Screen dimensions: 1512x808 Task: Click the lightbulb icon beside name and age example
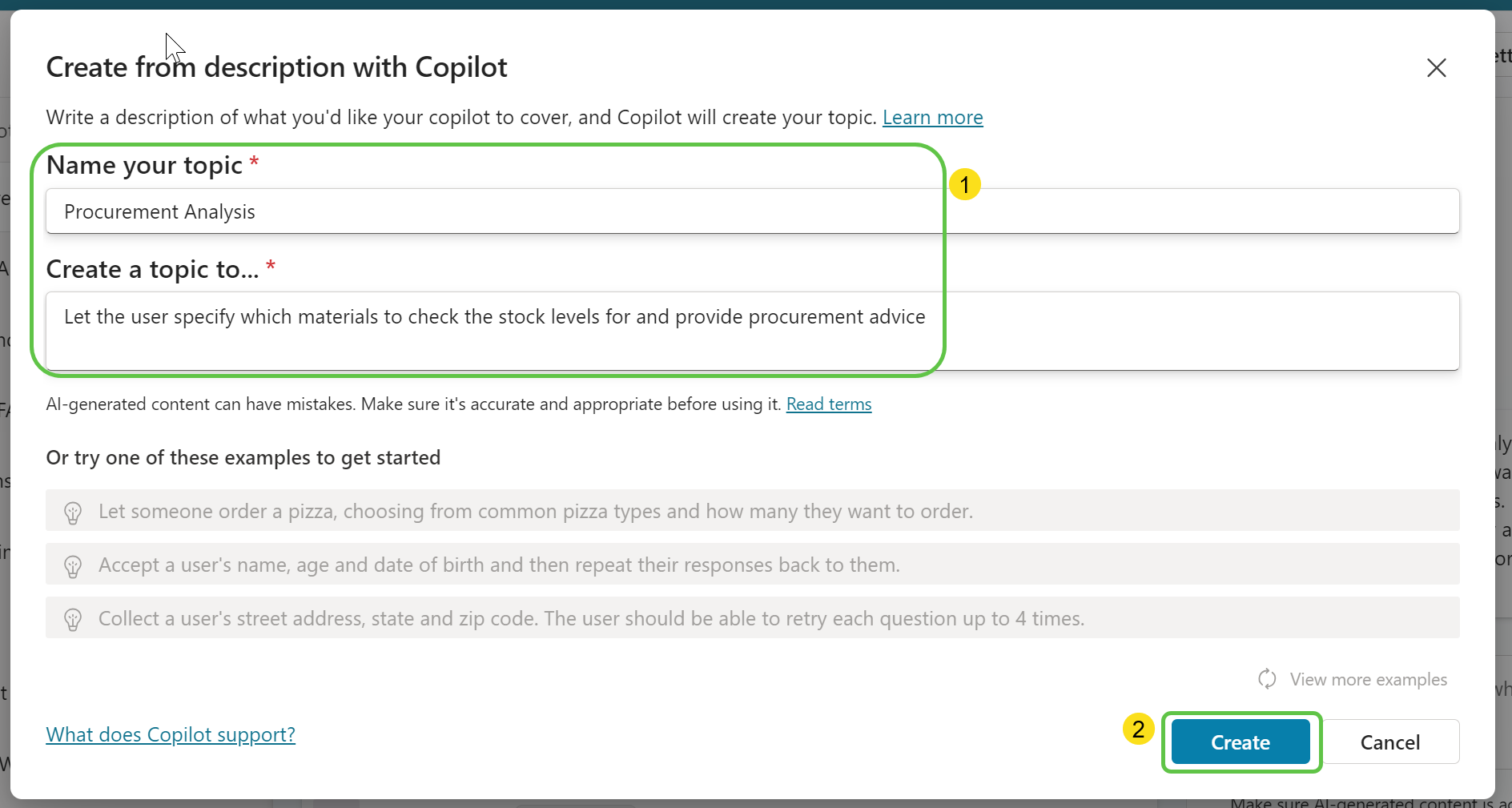pos(73,566)
